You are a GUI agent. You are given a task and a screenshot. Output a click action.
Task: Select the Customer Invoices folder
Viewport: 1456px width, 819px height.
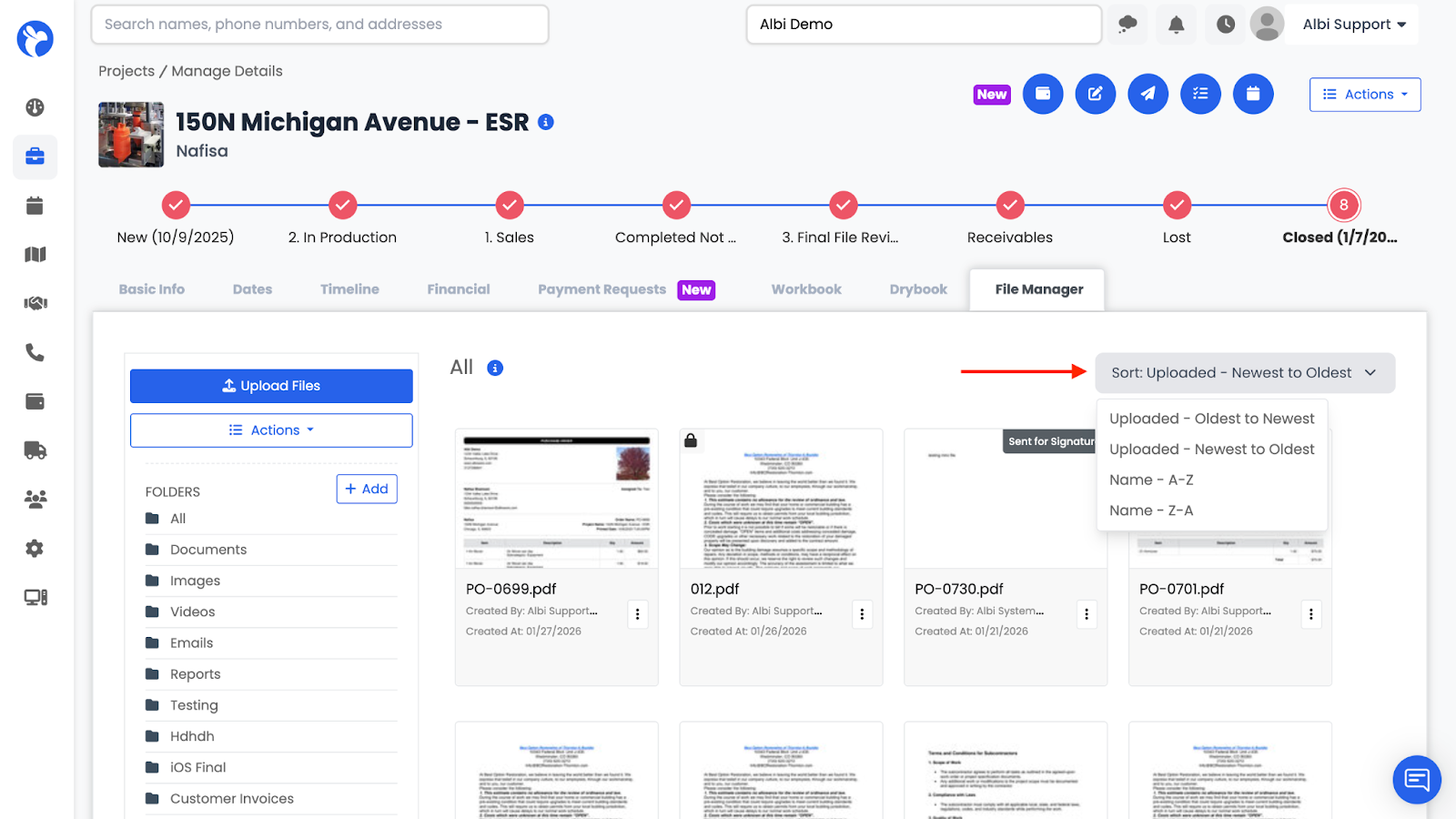point(232,799)
